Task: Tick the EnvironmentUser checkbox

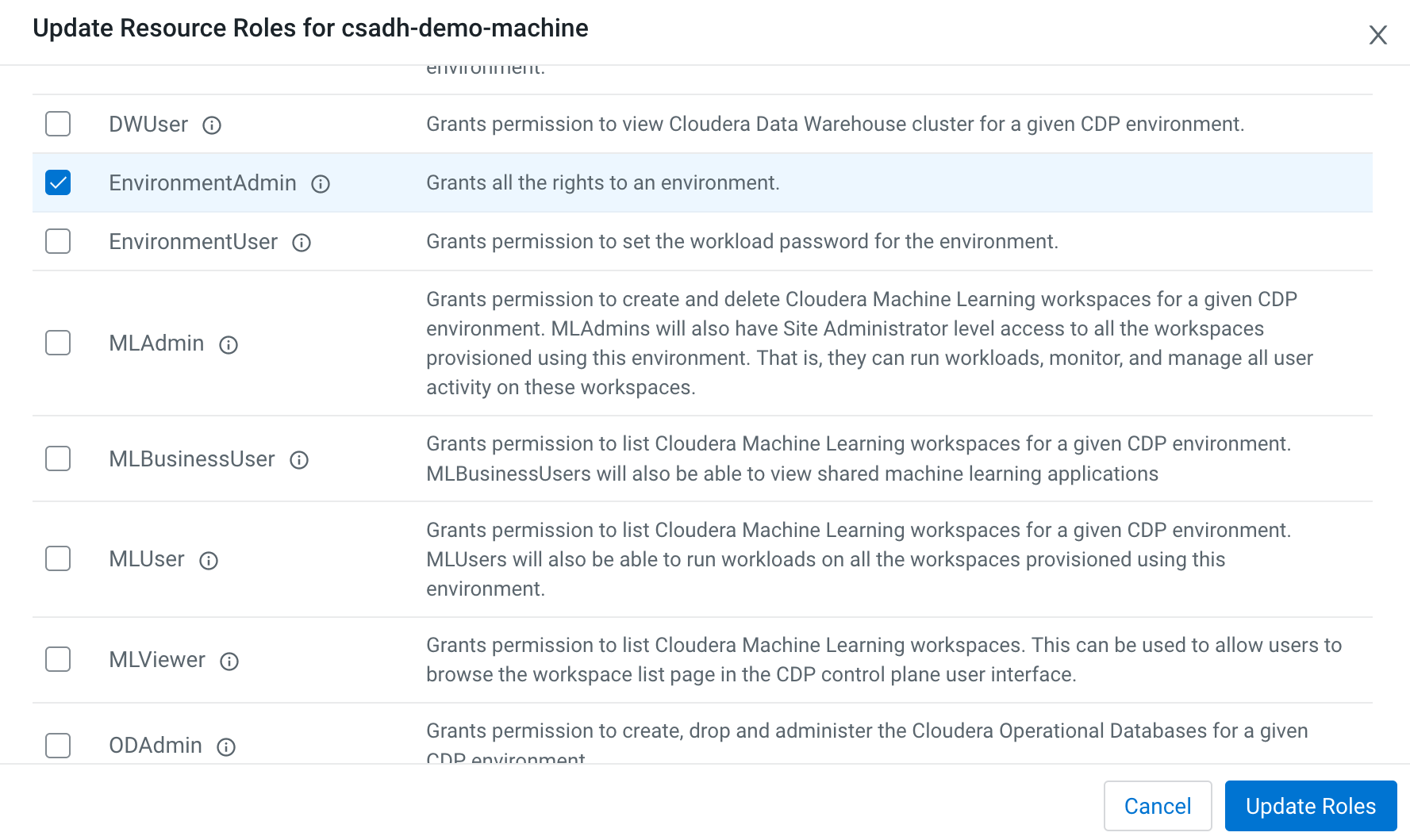Action: pyautogui.click(x=58, y=241)
